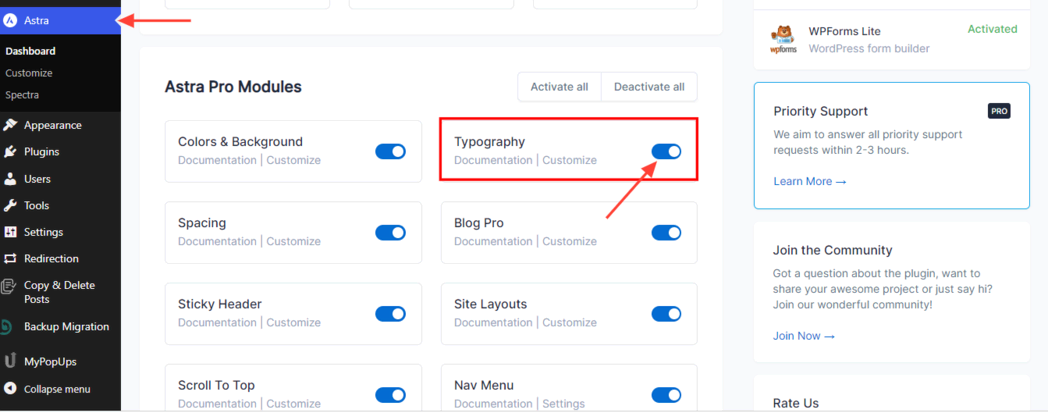Click the MyPopUps icon
This screenshot has width=1048, height=413.
[x=10, y=360]
